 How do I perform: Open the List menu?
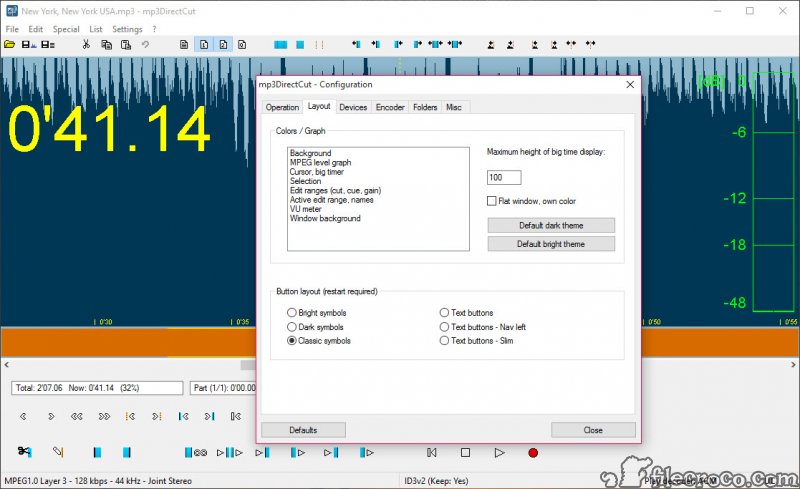pos(96,29)
